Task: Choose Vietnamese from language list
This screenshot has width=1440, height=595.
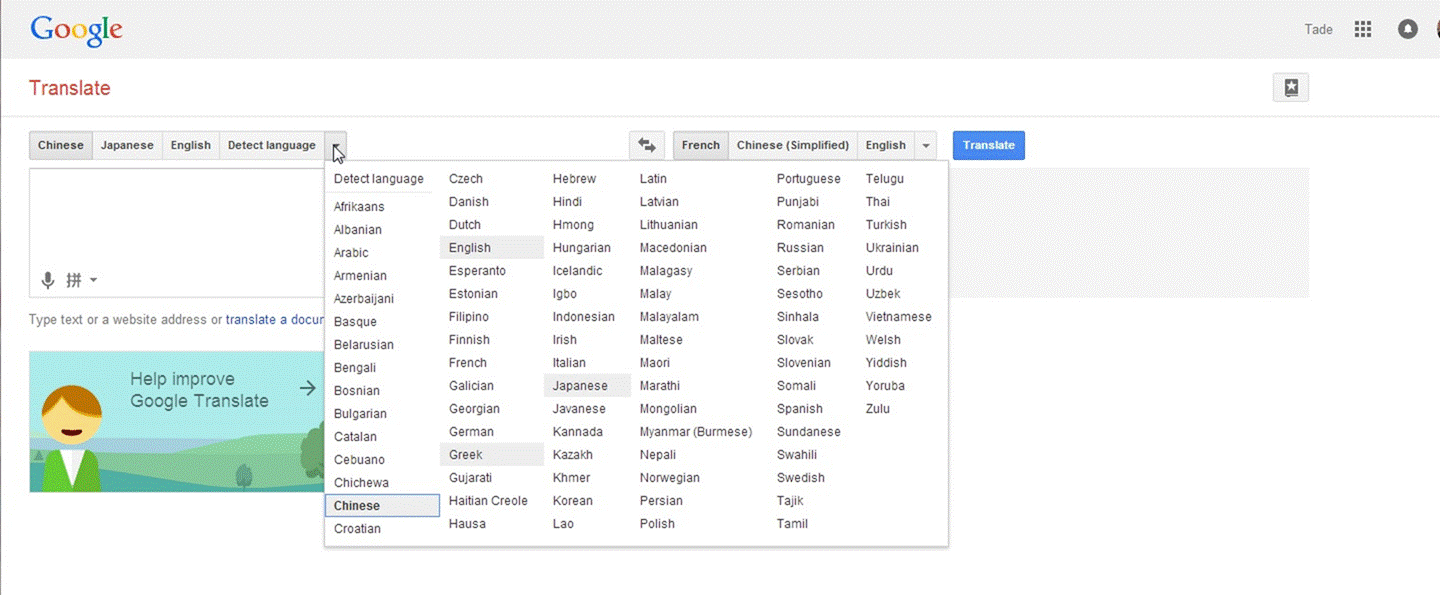Action: pyautogui.click(x=899, y=317)
